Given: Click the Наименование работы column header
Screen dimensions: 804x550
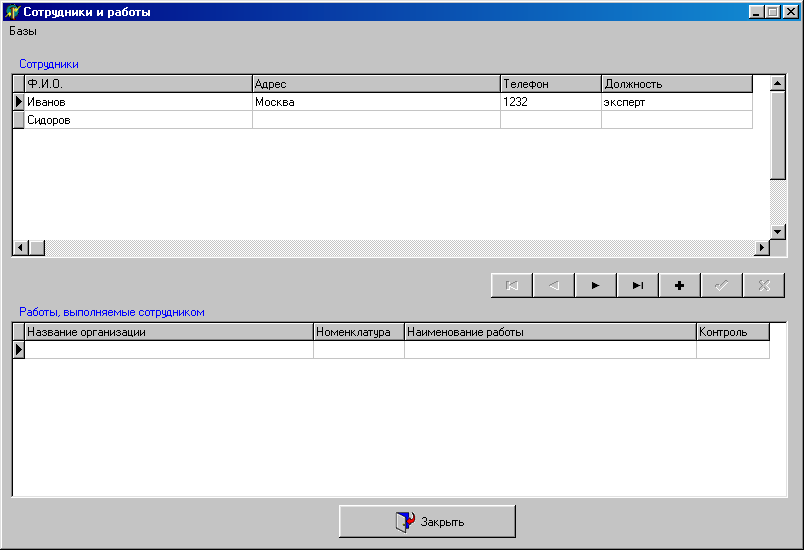Looking at the screenshot, I should click(x=551, y=332).
